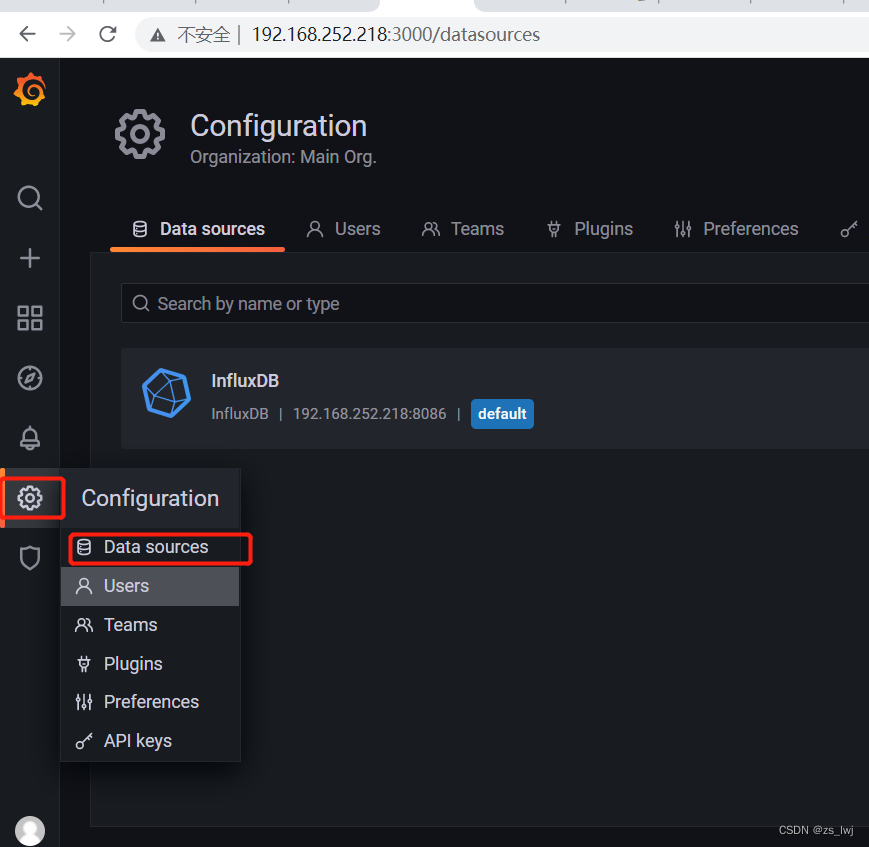
Task: Open Dashboards four-squares icon in sidebar
Action: pos(30,318)
